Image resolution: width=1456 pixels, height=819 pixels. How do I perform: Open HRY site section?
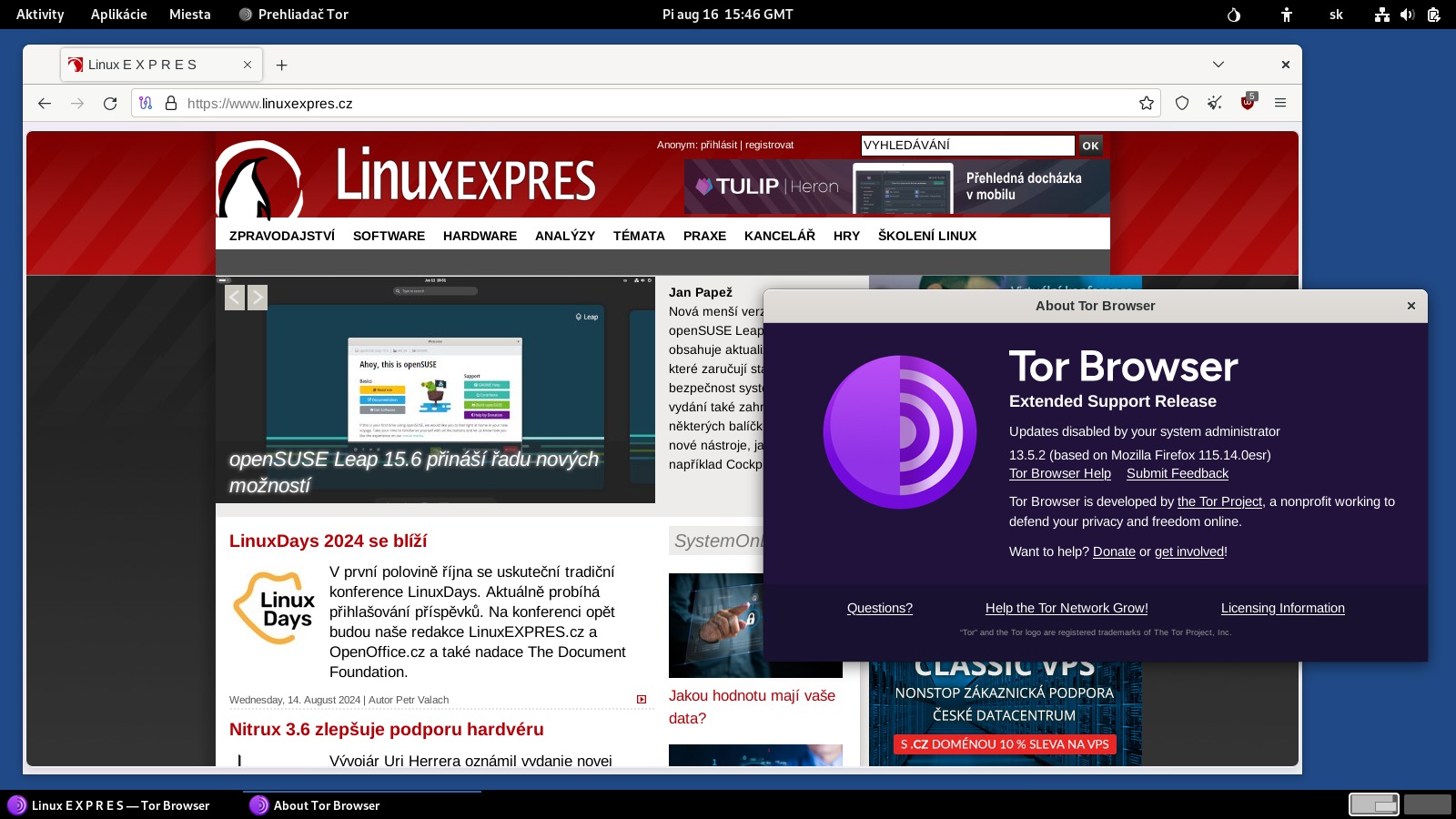pyautogui.click(x=846, y=236)
